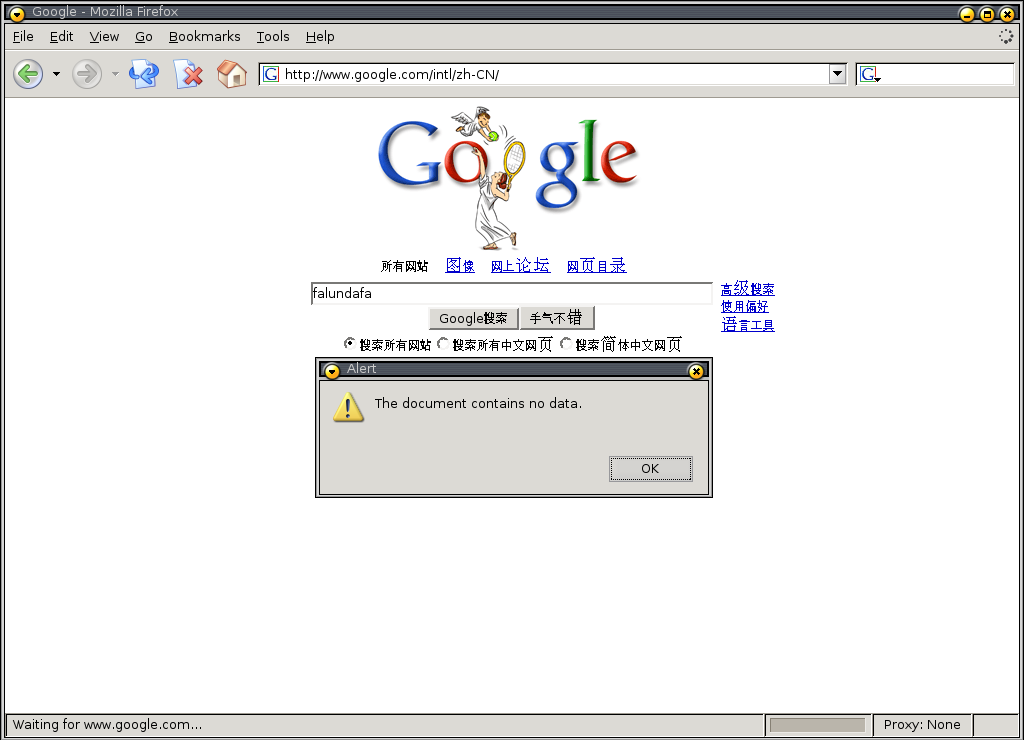1024x740 pixels.
Task: Open the Tools menu
Action: coord(273,37)
